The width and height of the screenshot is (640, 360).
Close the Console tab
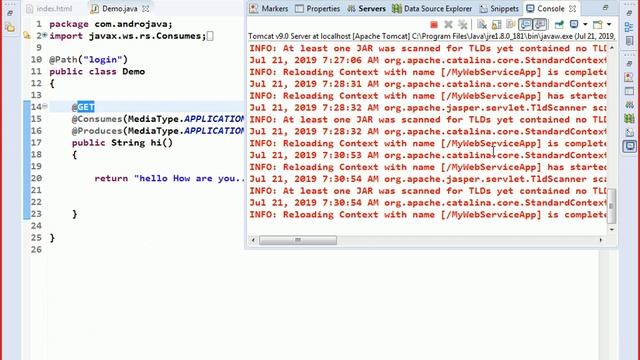(x=572, y=9)
